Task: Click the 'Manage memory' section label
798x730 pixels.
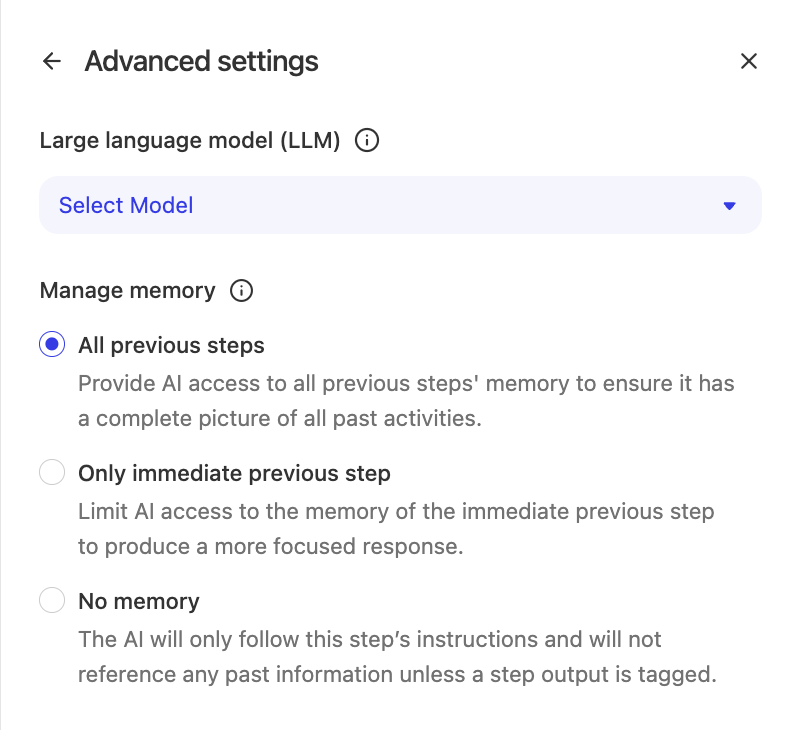Action: pos(127,291)
